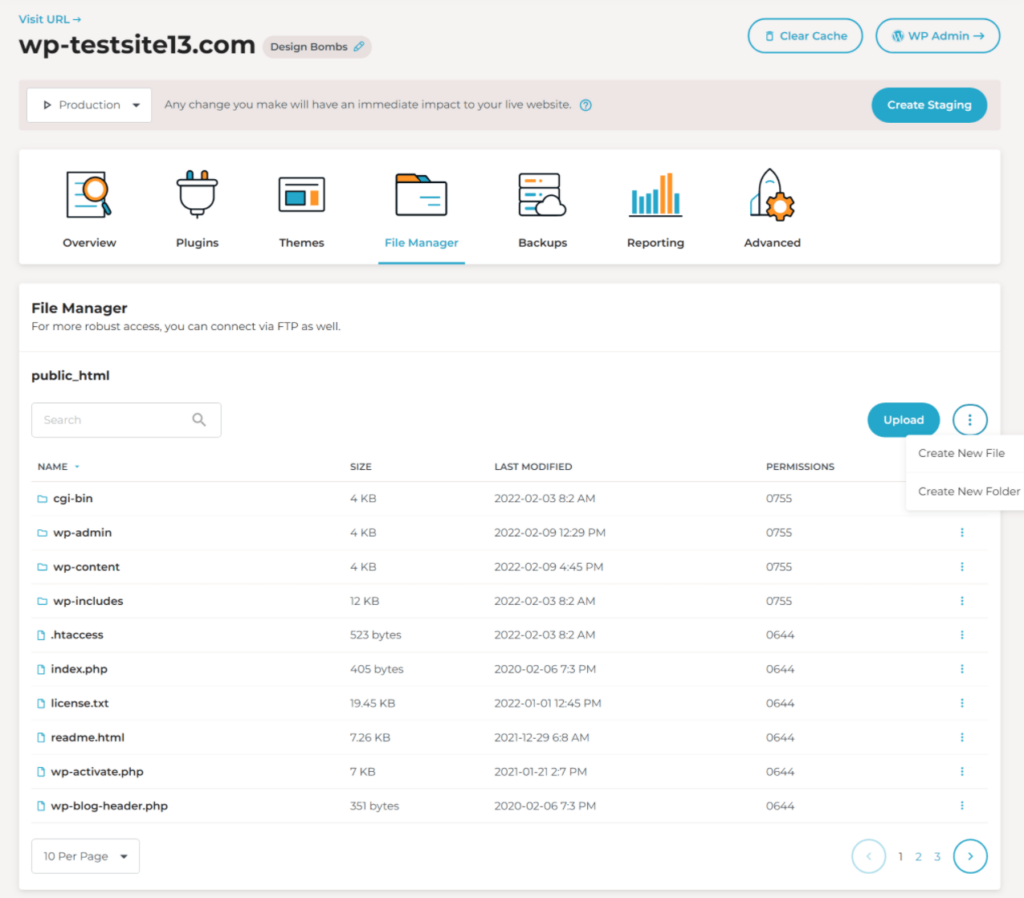Viewport: 1024px width, 898px height.
Task: Click the LAST MODIFIED column header
Action: pos(533,467)
